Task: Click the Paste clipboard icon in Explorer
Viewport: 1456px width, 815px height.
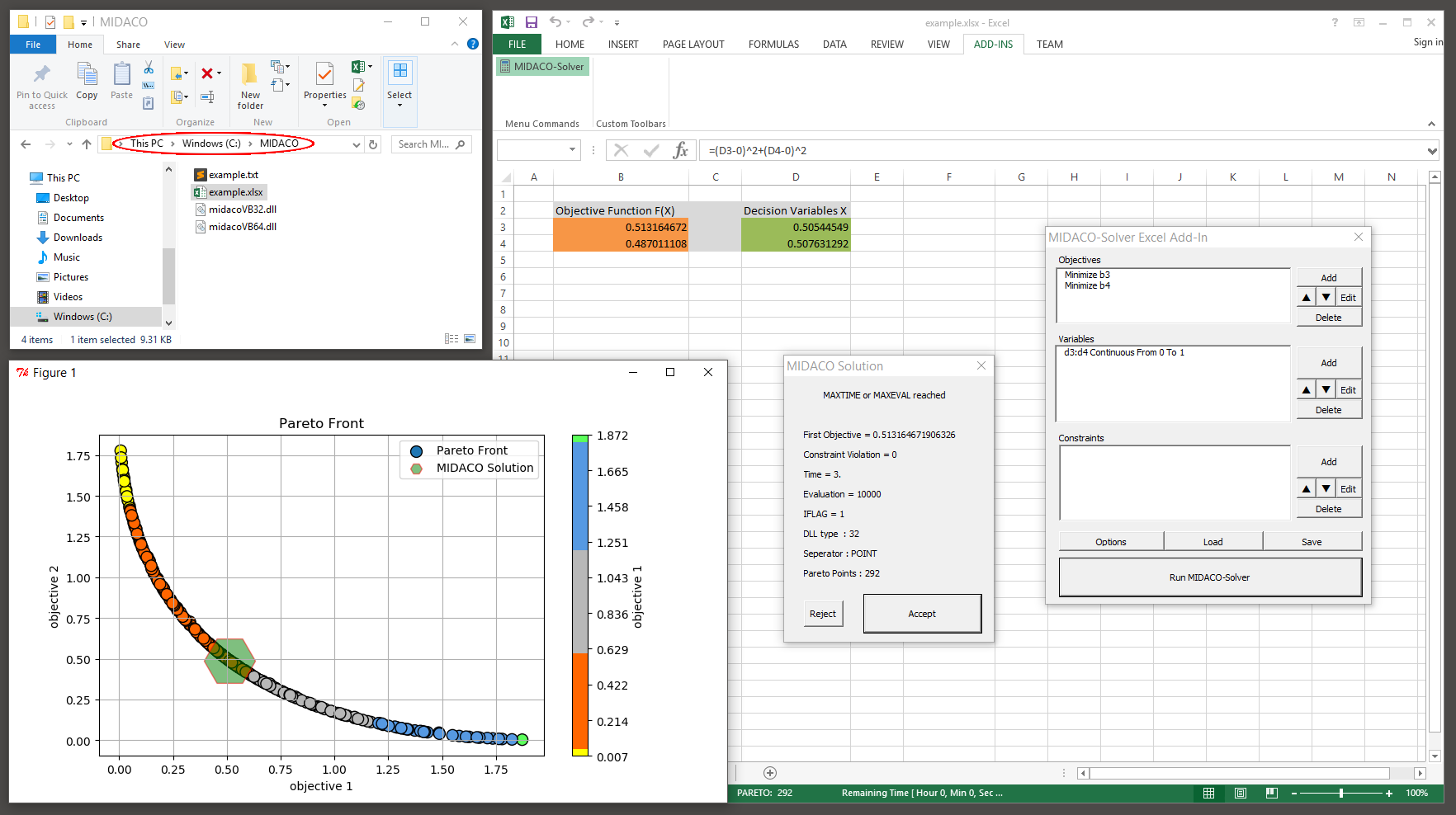Action: 121,74
